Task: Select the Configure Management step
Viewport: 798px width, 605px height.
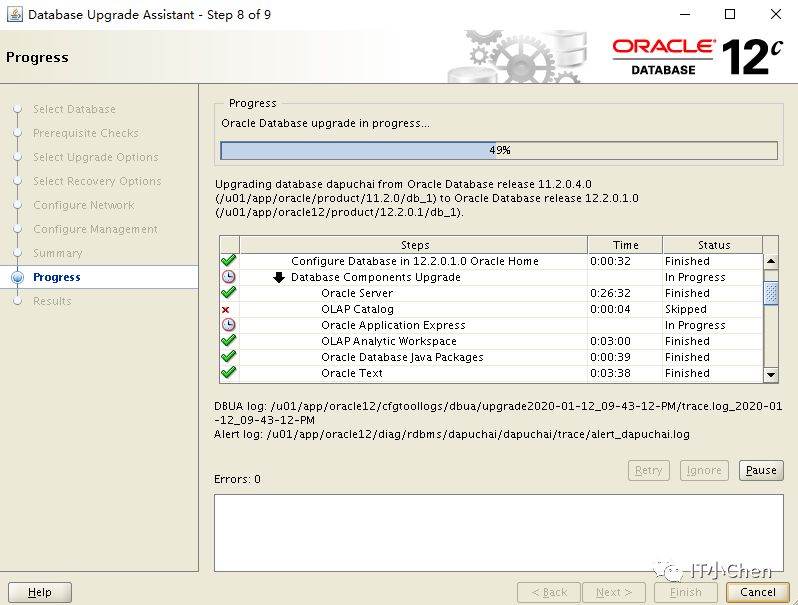Action: pyautogui.click(x=95, y=229)
